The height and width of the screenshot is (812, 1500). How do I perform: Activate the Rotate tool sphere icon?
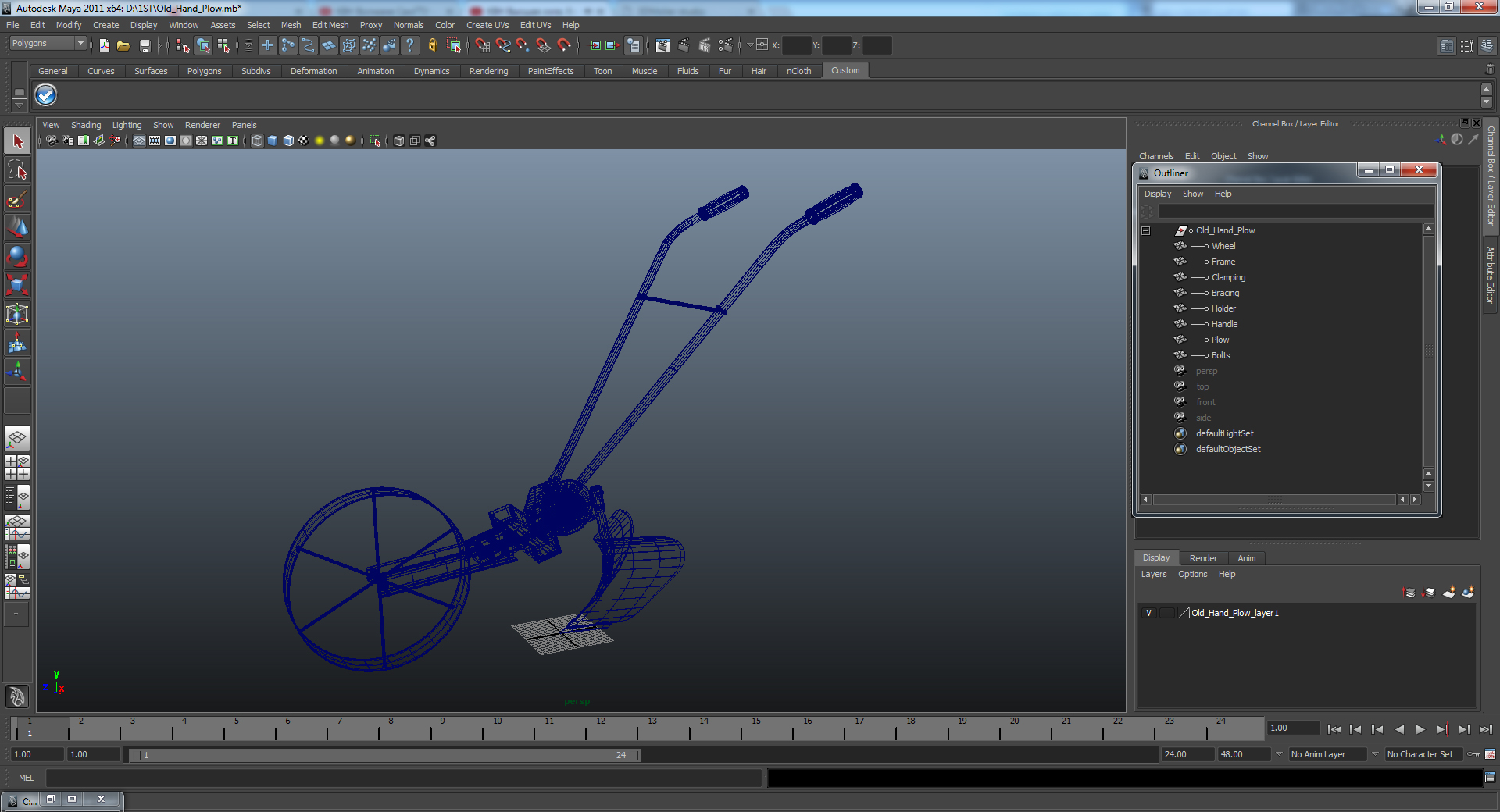[x=17, y=256]
